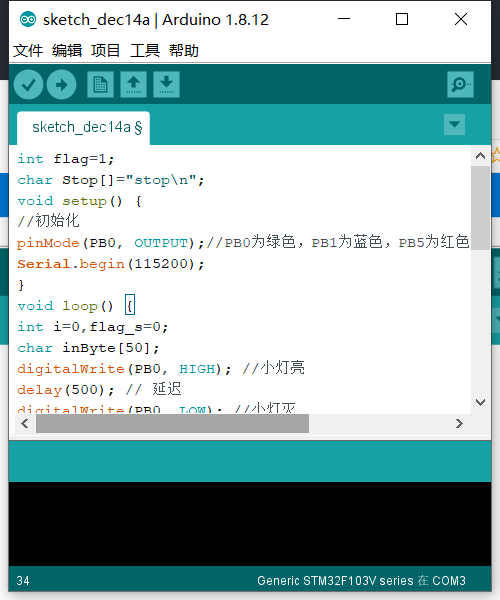Click the 'char inByte[50];' line
Screen dimensions: 500x600
88,348
